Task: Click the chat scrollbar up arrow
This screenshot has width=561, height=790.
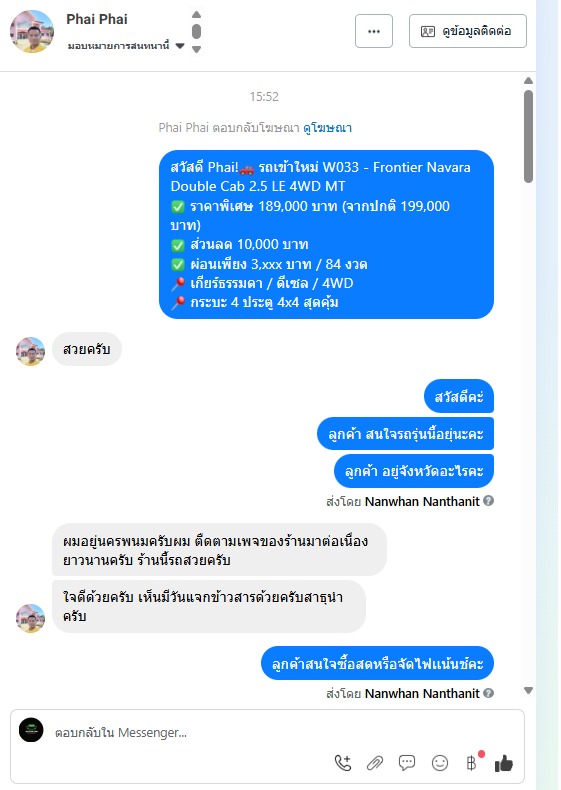Action: [528, 81]
